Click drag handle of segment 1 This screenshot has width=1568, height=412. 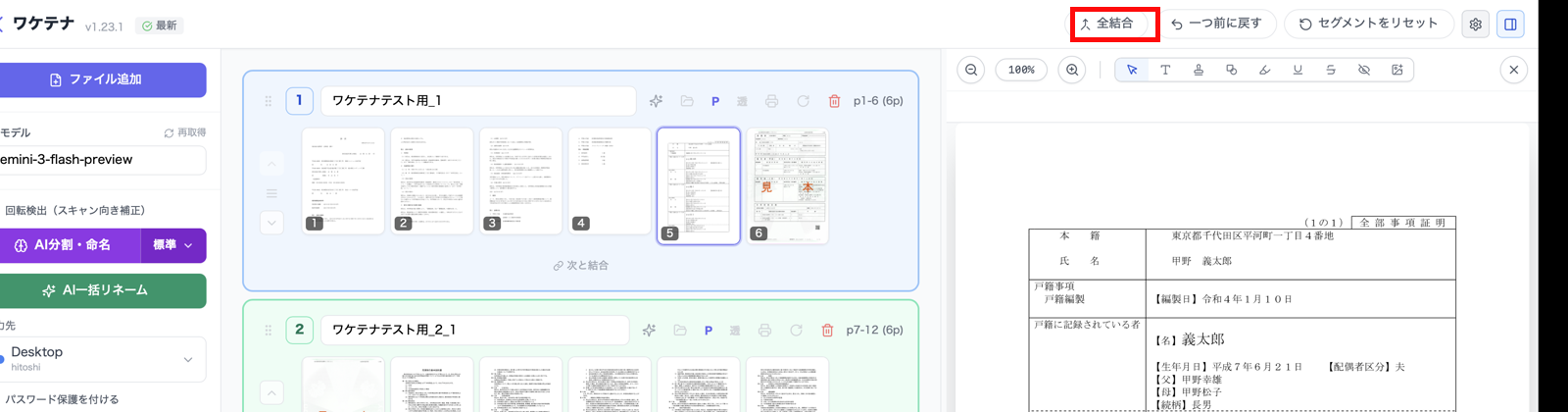pos(269,101)
